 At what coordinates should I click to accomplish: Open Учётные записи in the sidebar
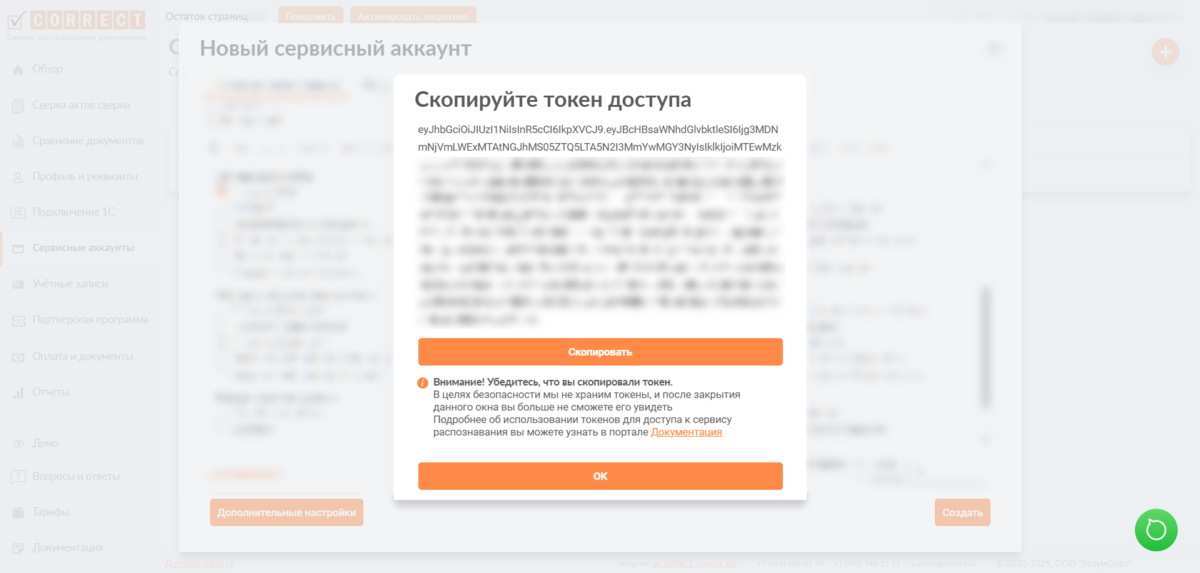pos(70,284)
